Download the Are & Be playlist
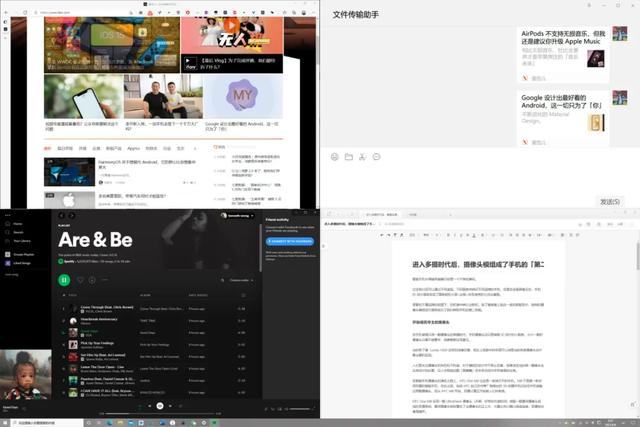Screen dimensions: 640x427 pyautogui.click(x=92, y=280)
